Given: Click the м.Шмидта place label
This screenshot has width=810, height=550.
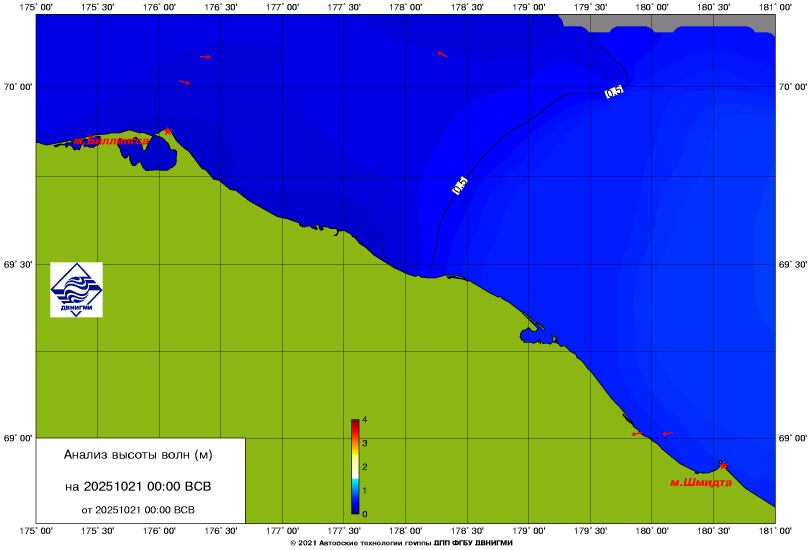Looking at the screenshot, I should (700, 482).
